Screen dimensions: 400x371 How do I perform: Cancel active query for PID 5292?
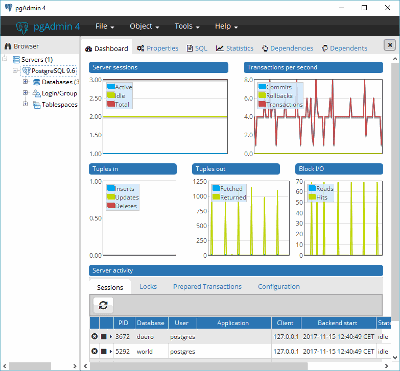tap(104, 351)
